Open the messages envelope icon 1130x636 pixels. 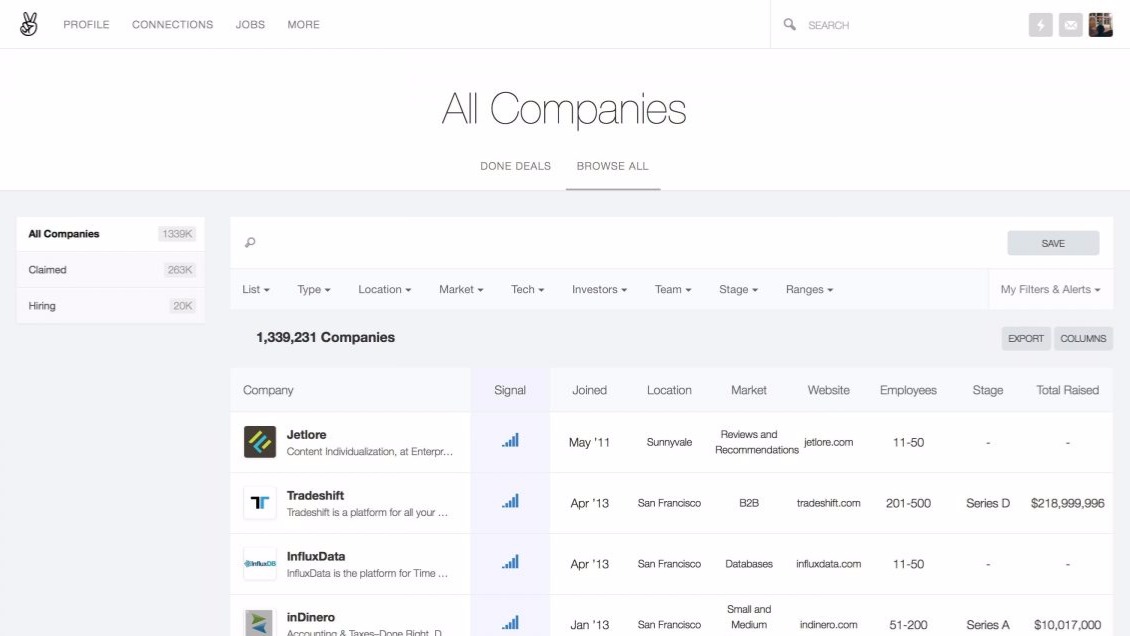1071,25
